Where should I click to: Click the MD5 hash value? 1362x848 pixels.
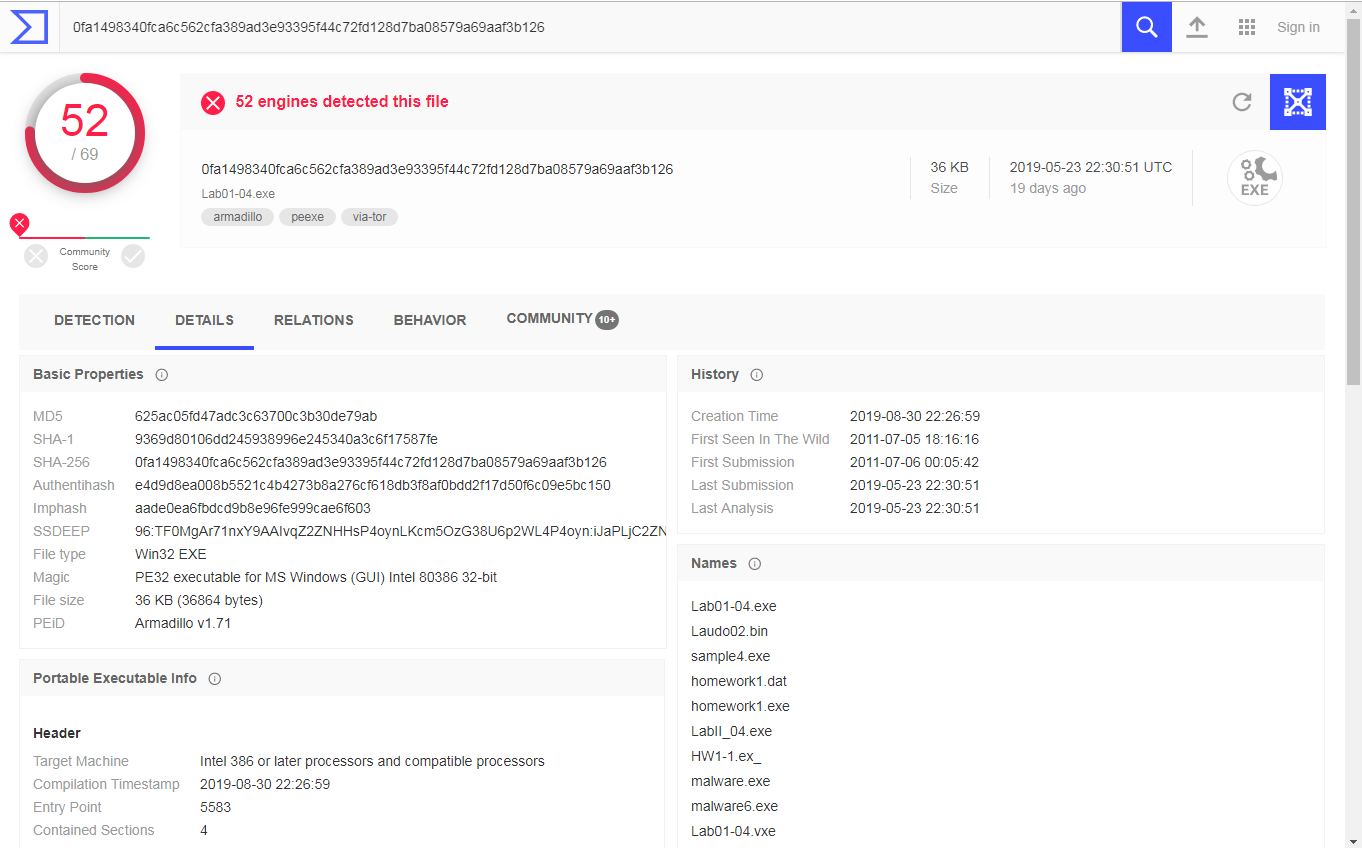pyautogui.click(x=256, y=416)
